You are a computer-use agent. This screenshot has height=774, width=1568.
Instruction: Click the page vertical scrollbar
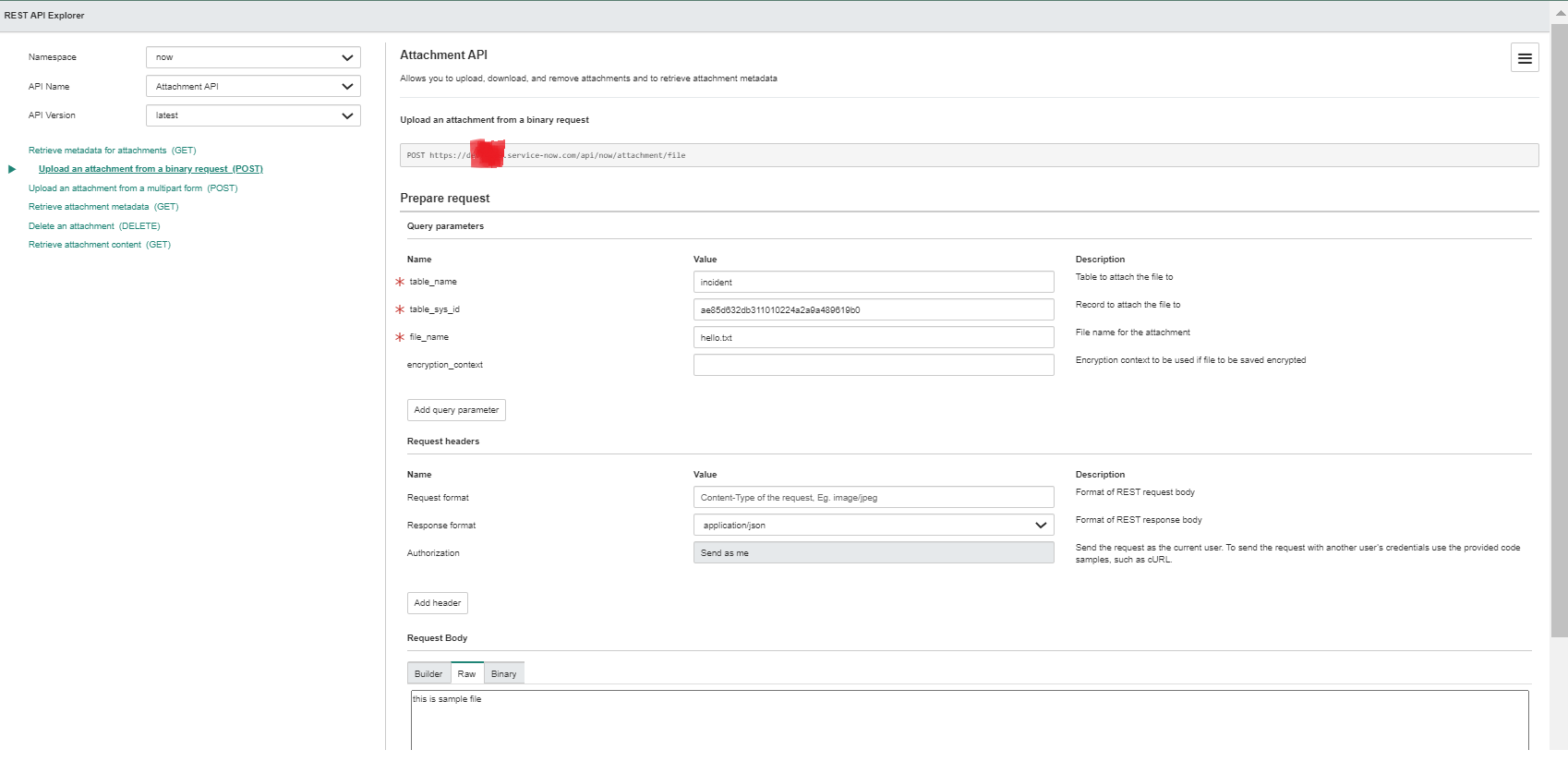point(1559,331)
